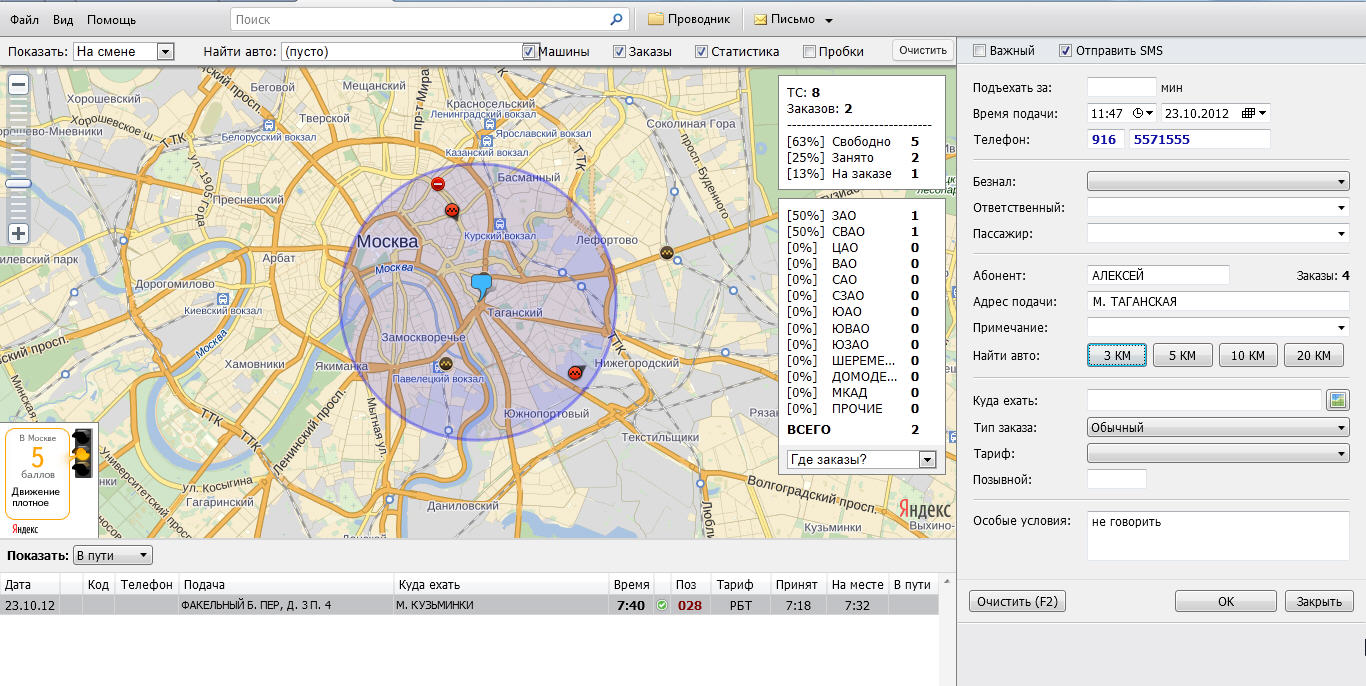Select order row 'ФАКЕЛЬНЫЙ Б. ПЕР, Д. 3 П. 4'
The height and width of the screenshot is (686, 1366).
pyautogui.click(x=469, y=605)
